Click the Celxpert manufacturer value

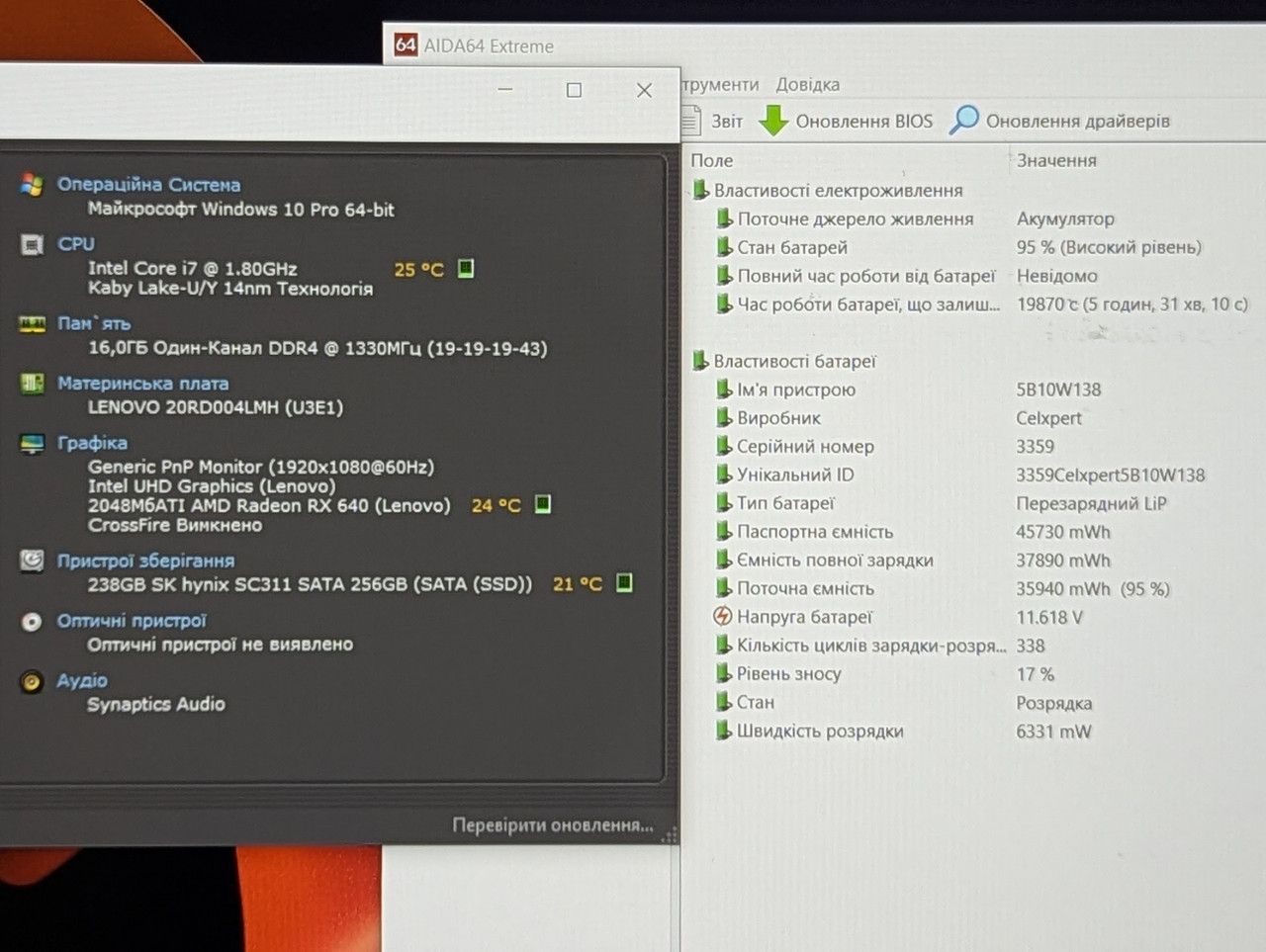[1048, 418]
